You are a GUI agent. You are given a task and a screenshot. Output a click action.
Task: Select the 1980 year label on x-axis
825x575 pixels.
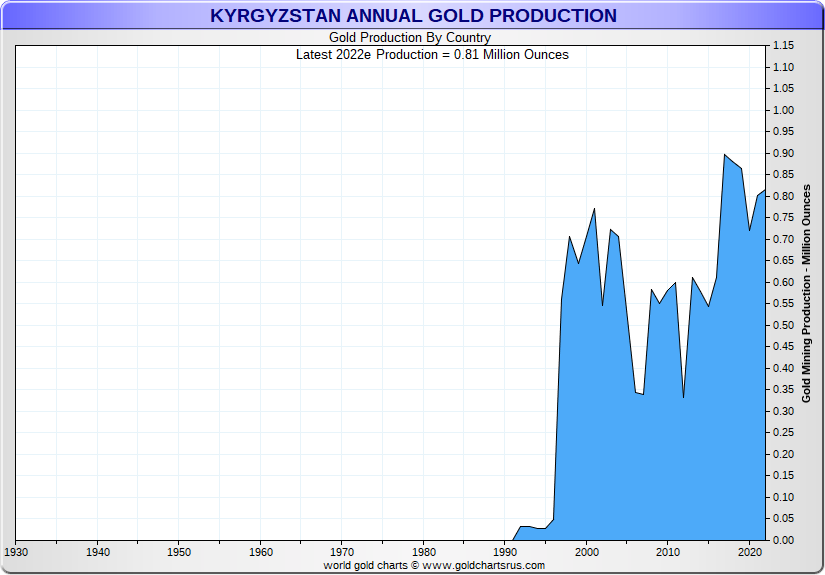point(424,552)
